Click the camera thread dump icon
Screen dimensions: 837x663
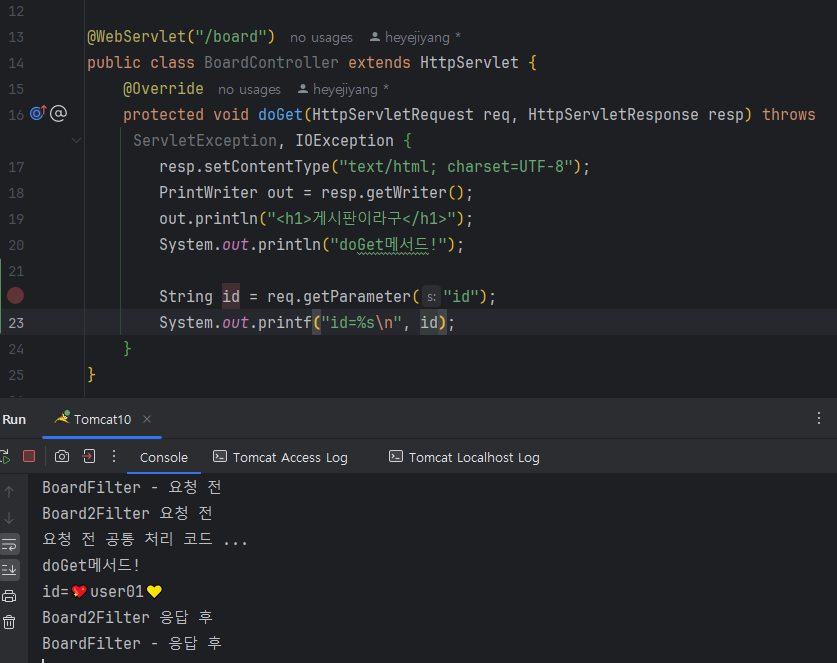[x=62, y=456]
